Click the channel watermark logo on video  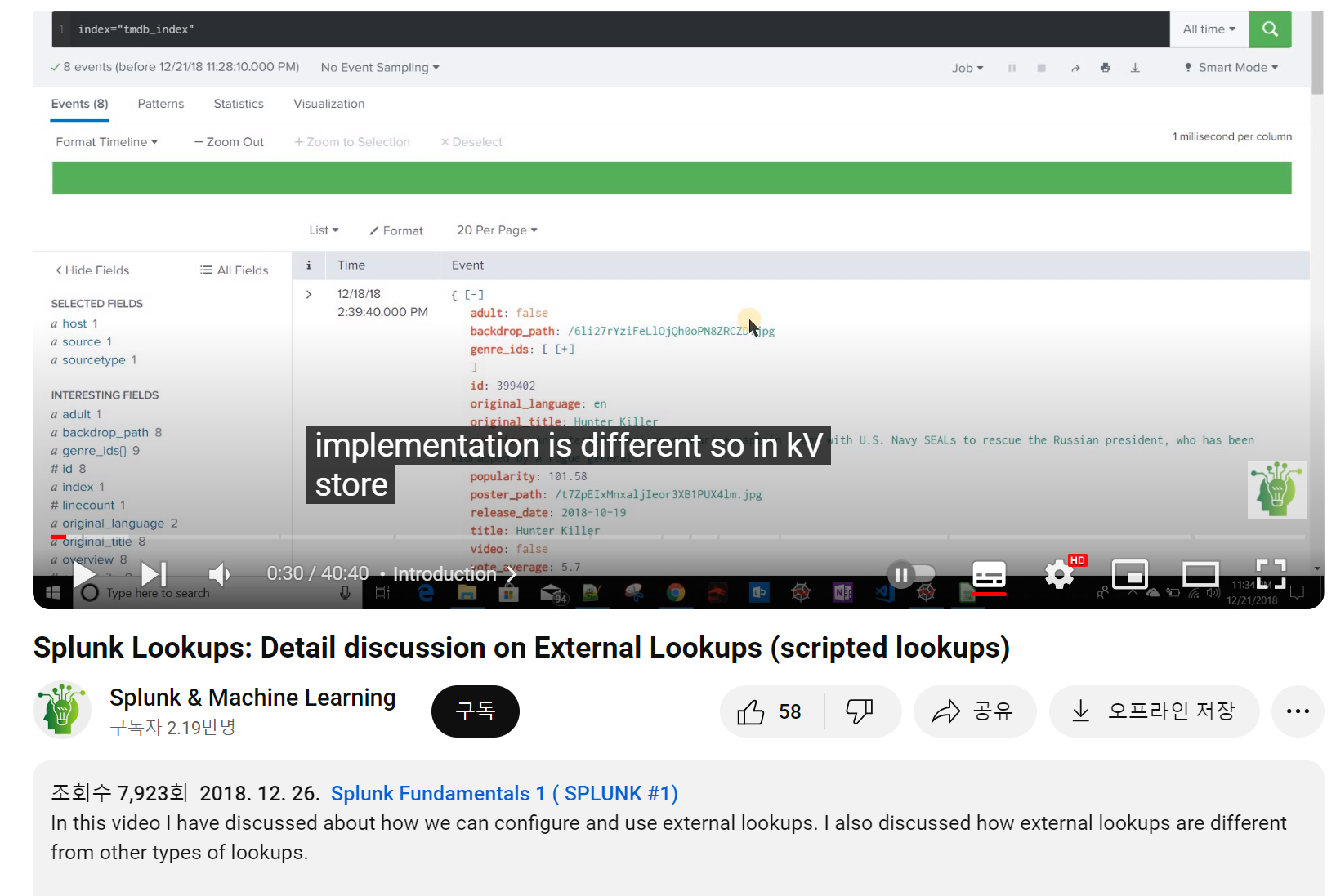coord(1277,490)
